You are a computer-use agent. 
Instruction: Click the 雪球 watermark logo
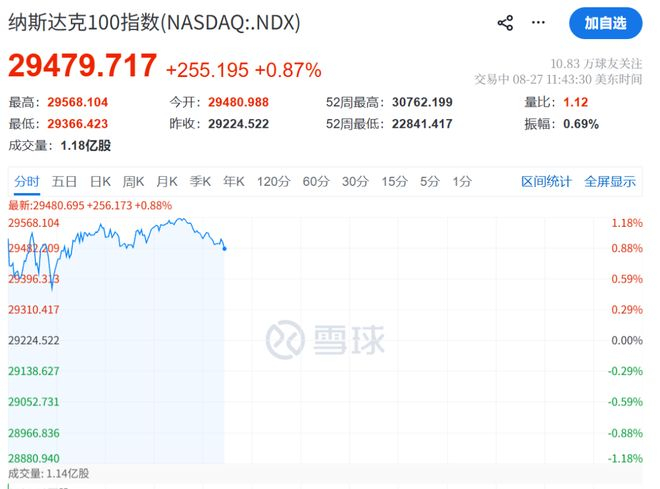click(325, 339)
